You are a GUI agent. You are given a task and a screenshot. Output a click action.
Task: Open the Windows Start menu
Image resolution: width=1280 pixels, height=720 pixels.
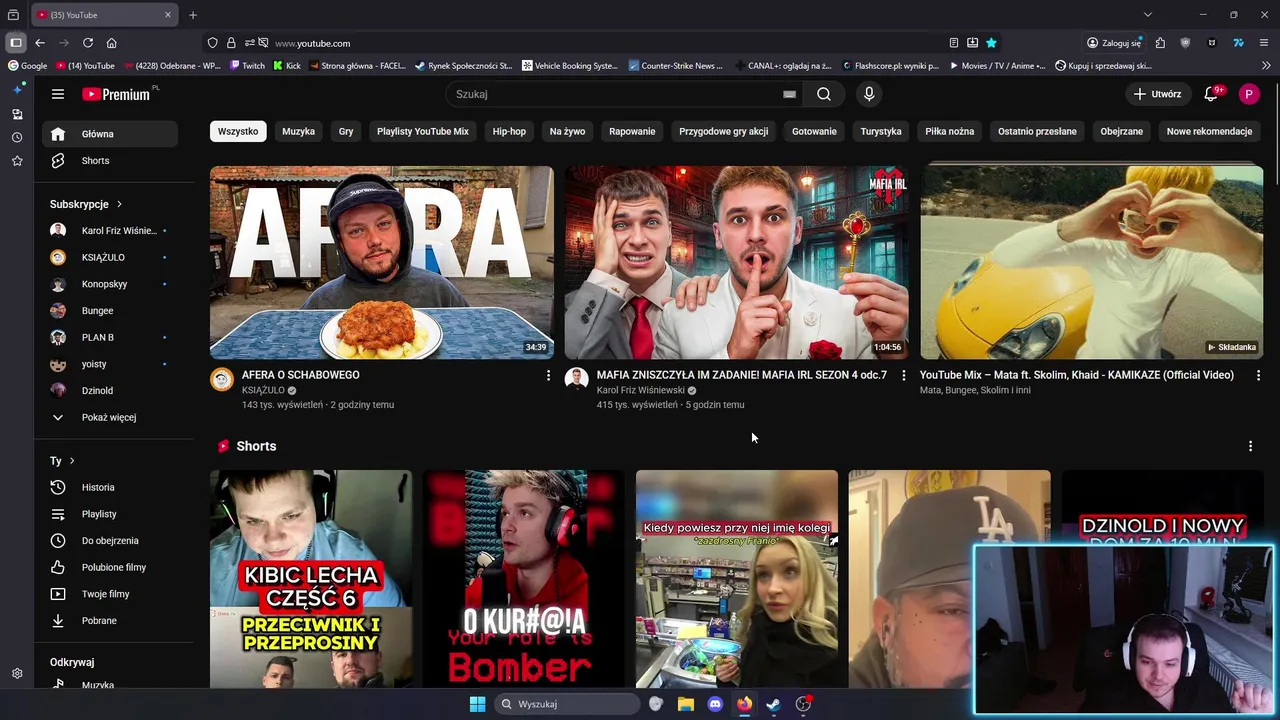(x=477, y=704)
